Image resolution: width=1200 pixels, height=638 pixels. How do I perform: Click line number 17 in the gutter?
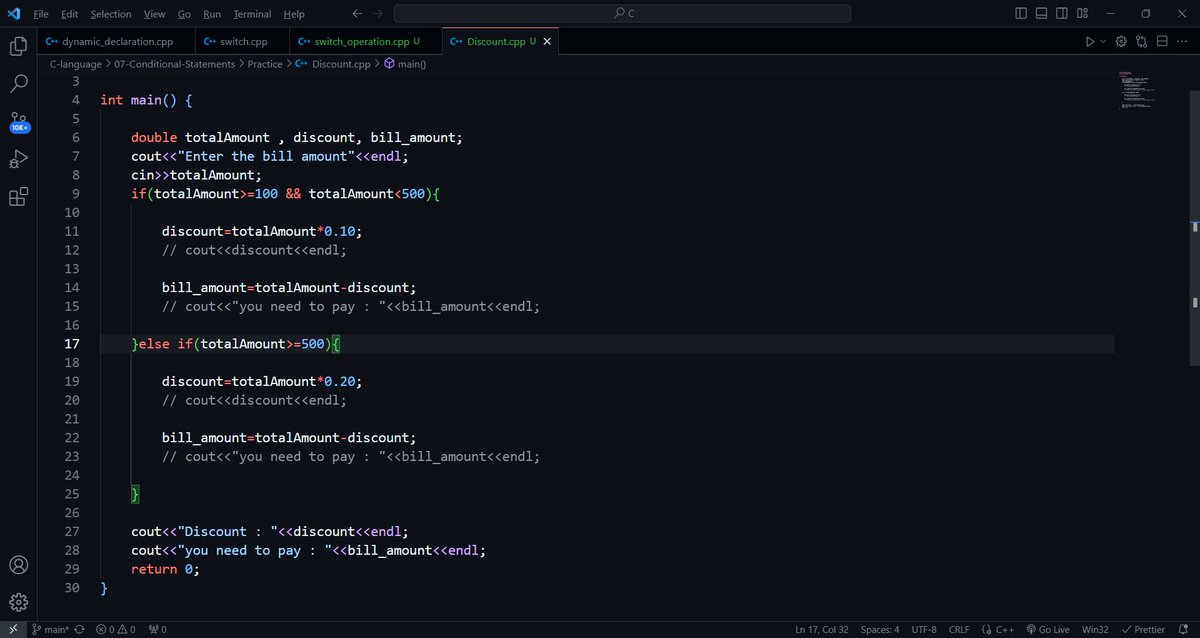tap(72, 344)
